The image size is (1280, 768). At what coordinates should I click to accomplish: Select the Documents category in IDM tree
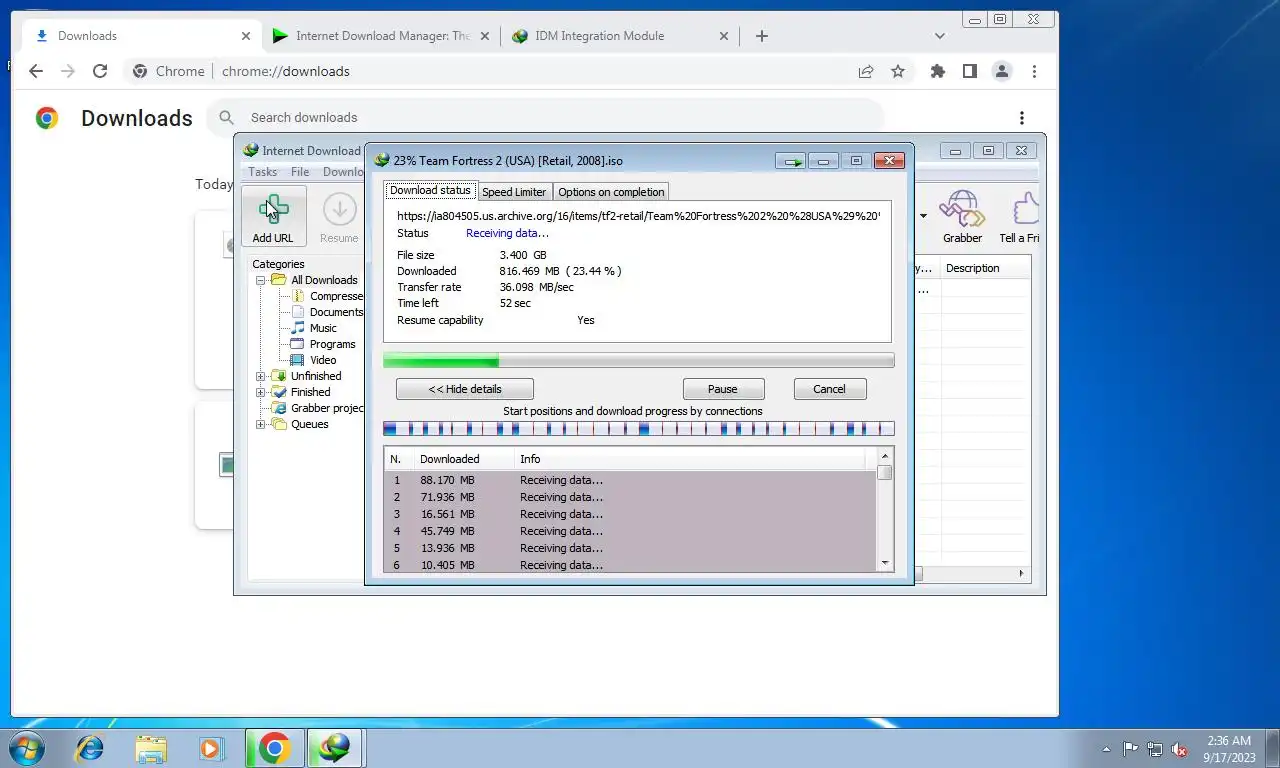336,312
